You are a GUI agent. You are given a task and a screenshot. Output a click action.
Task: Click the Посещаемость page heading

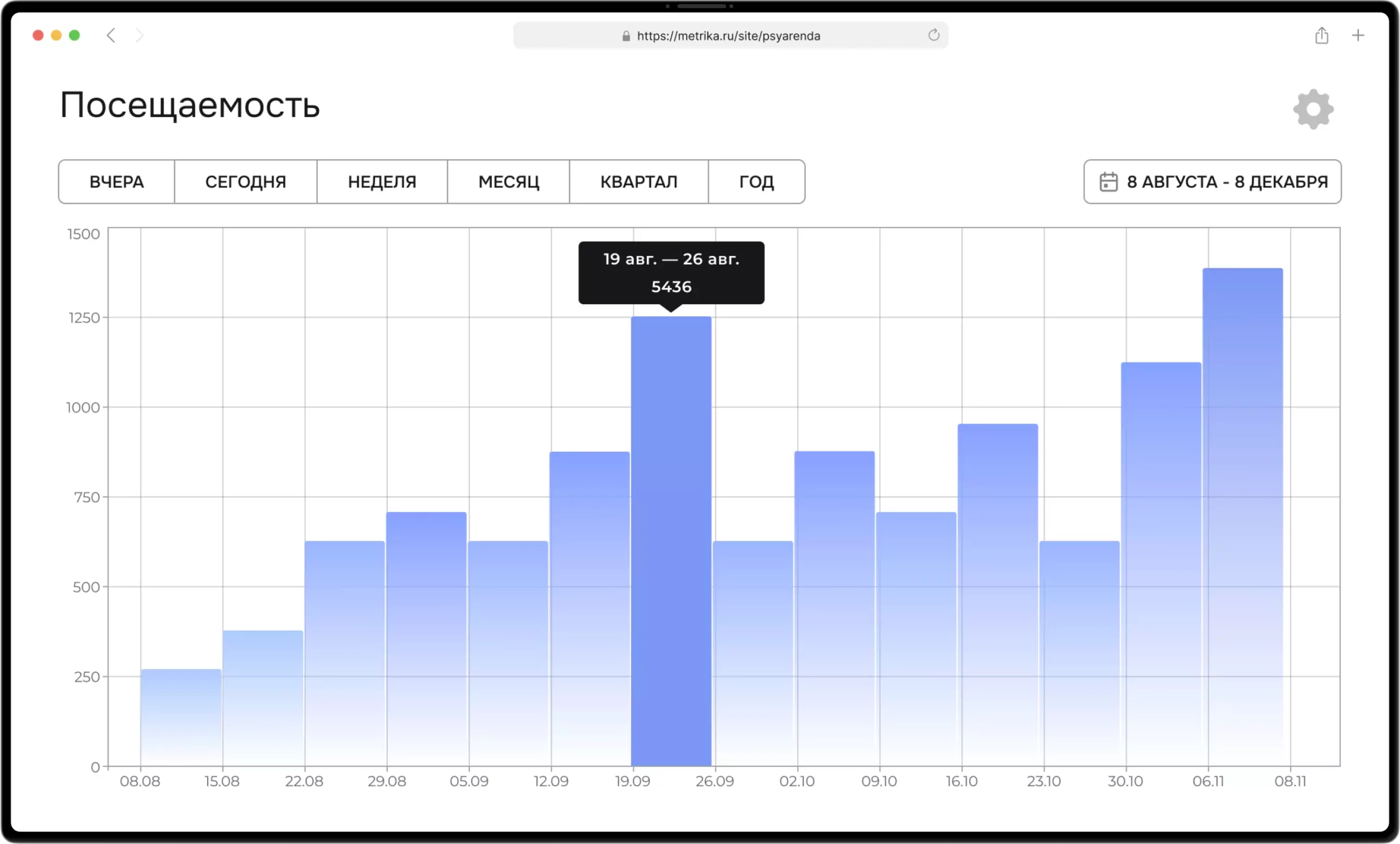tap(190, 106)
